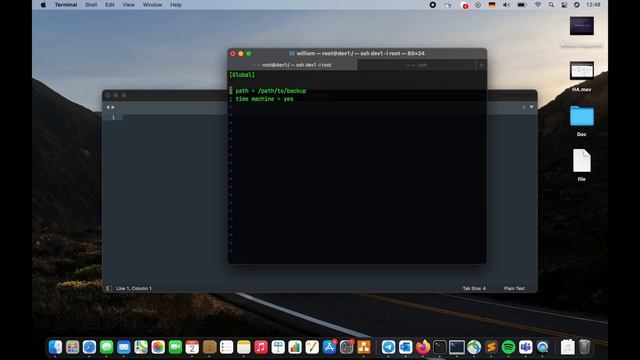
Task: Open Mail from the Dock
Action: [124, 347]
